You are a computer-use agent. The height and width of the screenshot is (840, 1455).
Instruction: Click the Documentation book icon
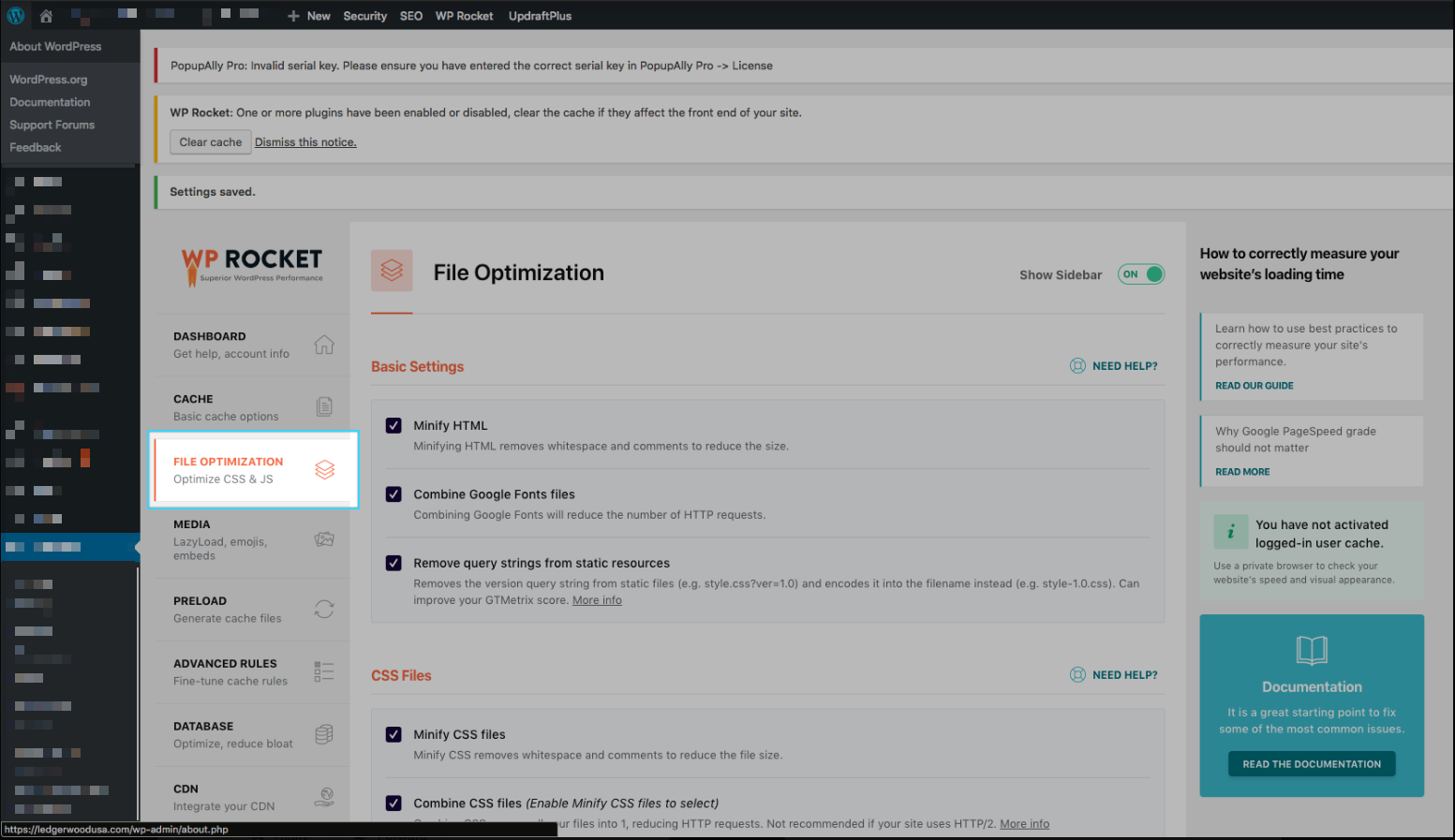[1312, 650]
